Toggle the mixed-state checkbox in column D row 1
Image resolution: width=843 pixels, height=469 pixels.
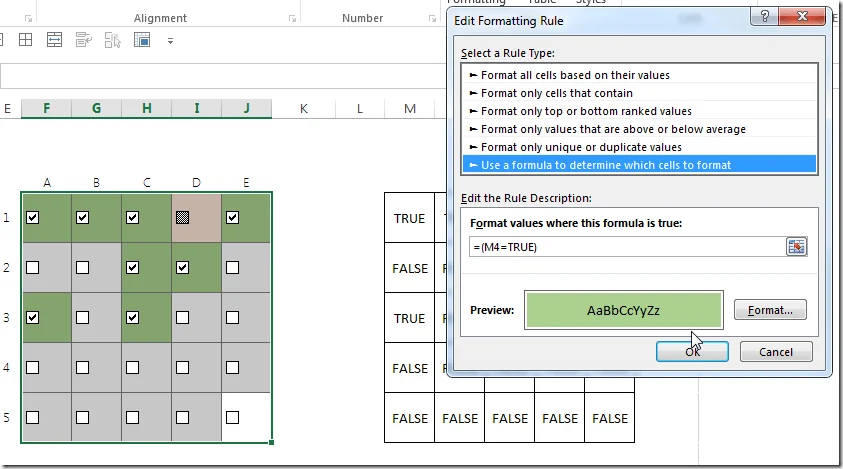(182, 217)
